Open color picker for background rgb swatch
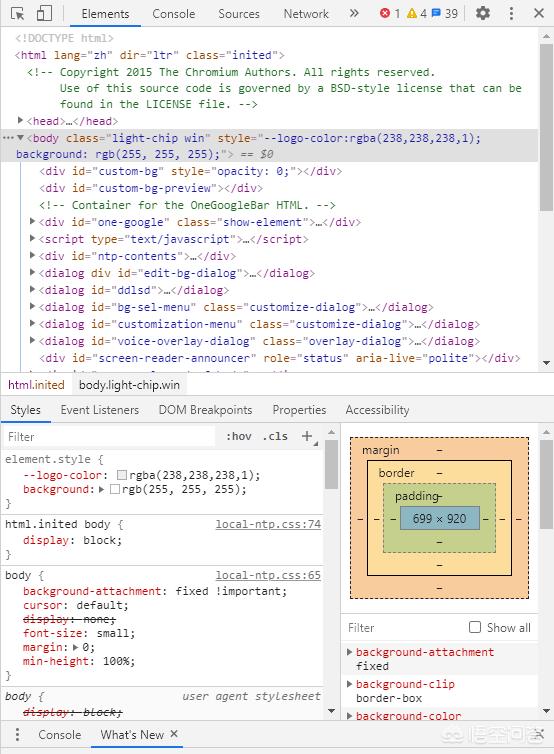The height and width of the screenshot is (754, 554). (115, 490)
